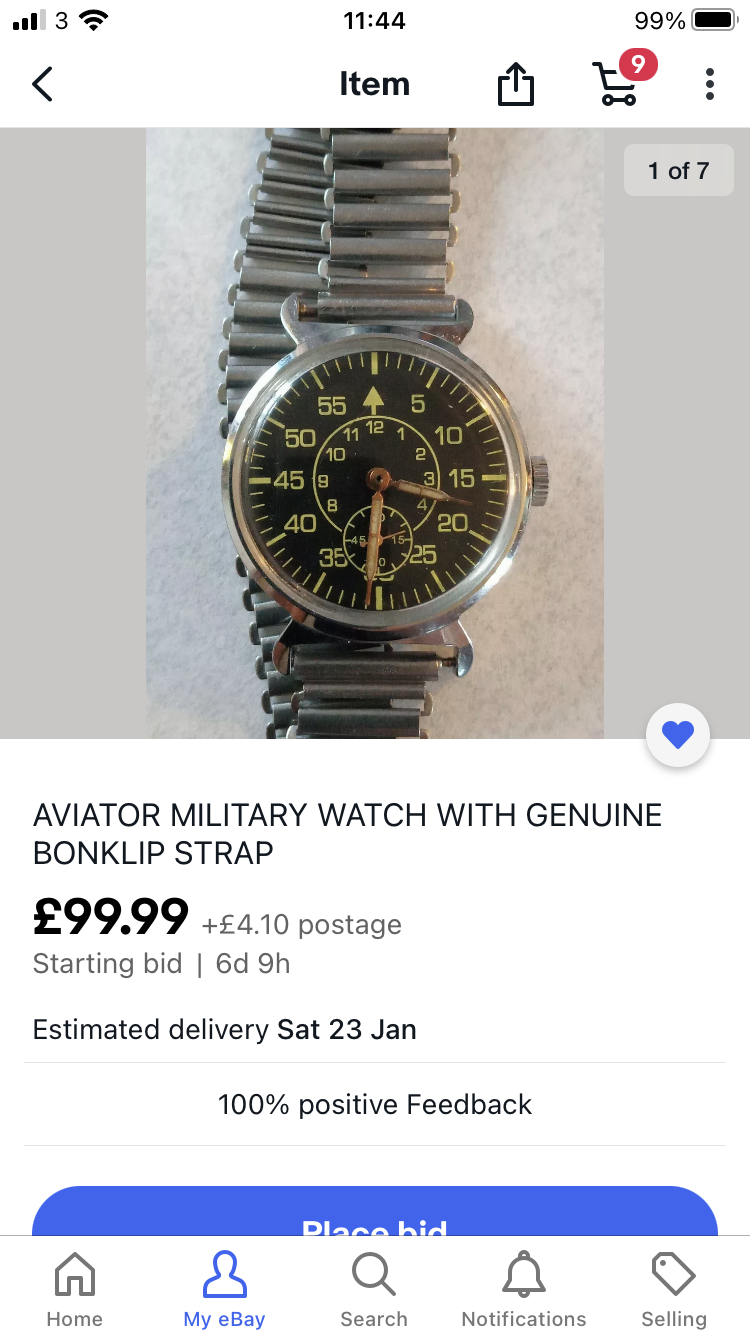This screenshot has height=1334, width=750.
Task: View the 100% positive Feedback link
Action: point(375,1104)
